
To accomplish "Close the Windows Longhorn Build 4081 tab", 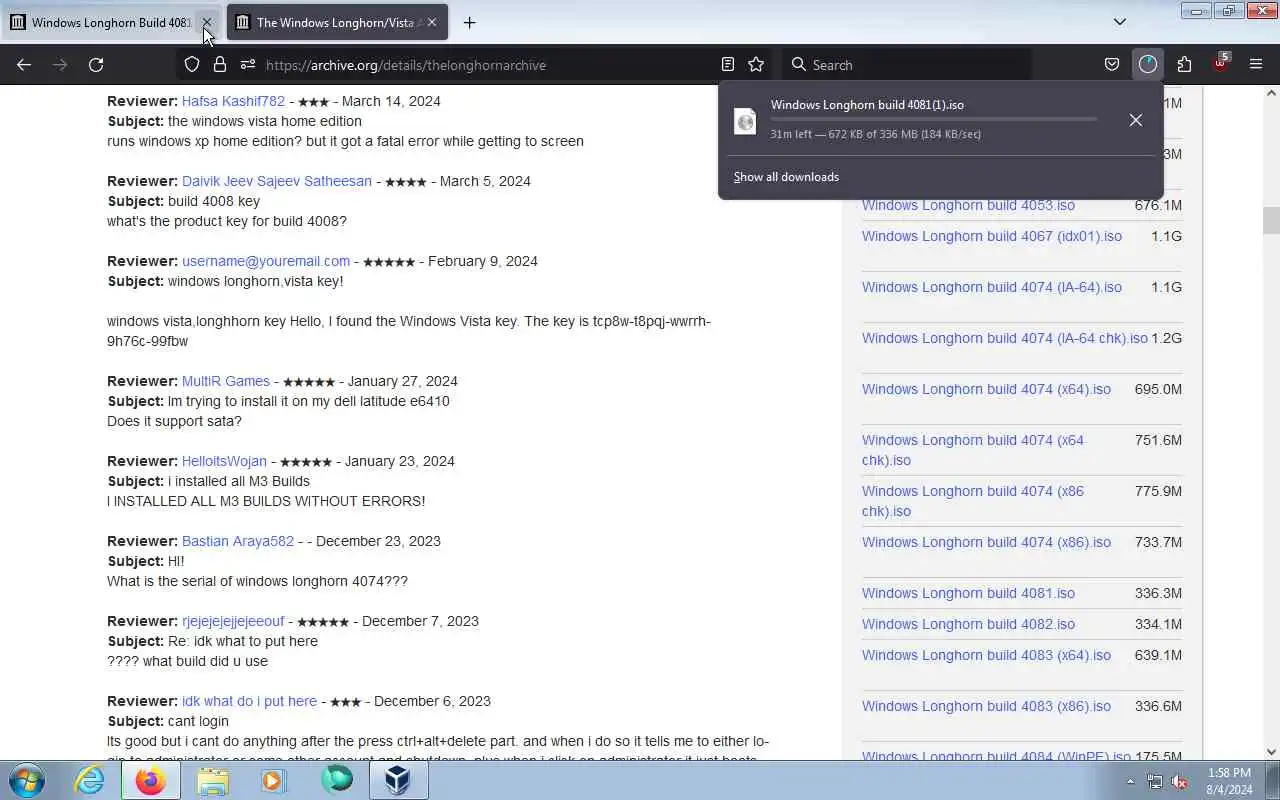I will coord(207,22).
